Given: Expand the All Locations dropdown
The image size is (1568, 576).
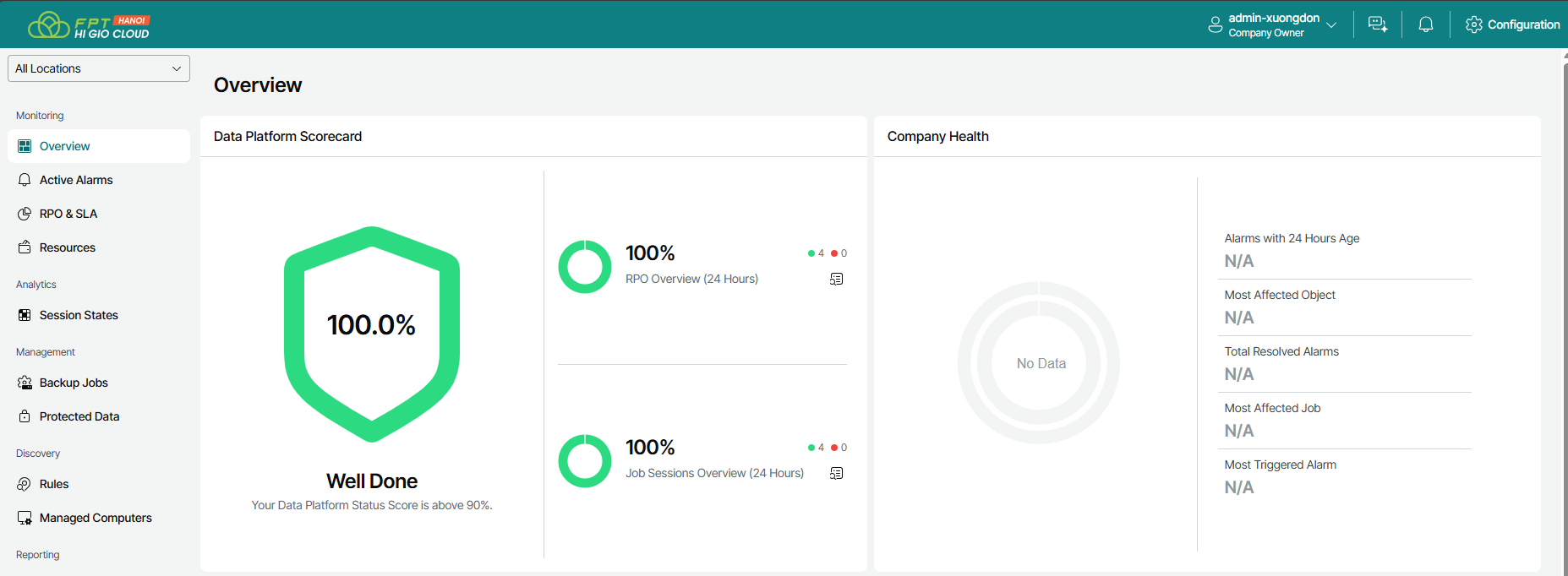Looking at the screenshot, I should point(98,68).
